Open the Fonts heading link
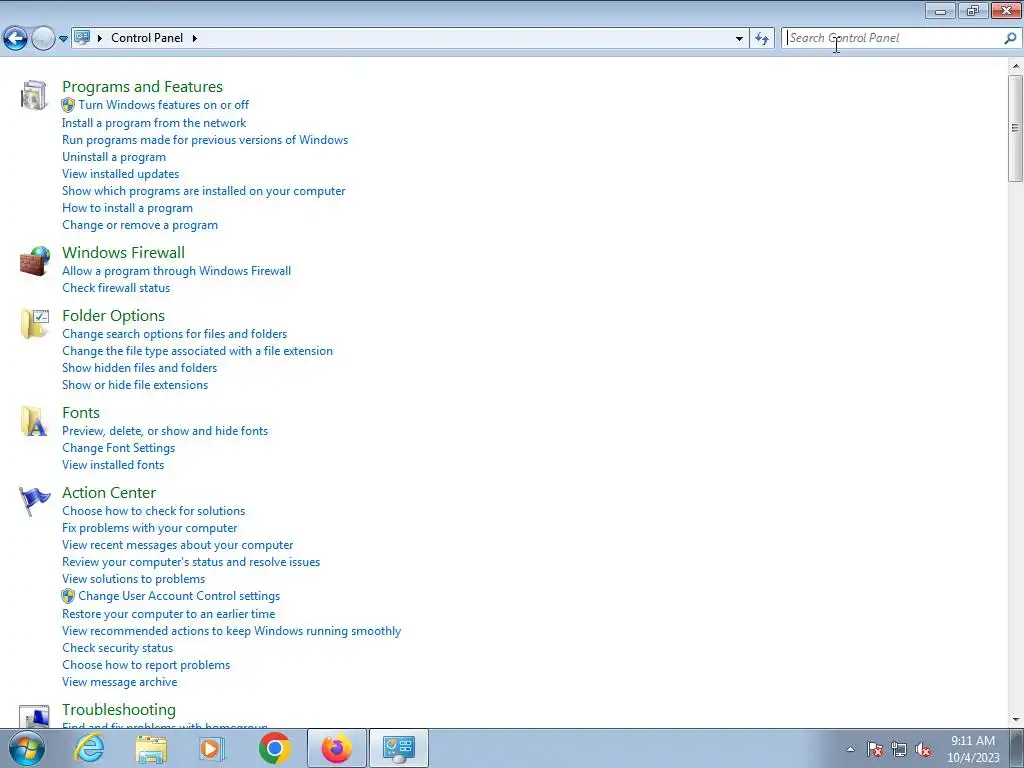 click(x=81, y=413)
